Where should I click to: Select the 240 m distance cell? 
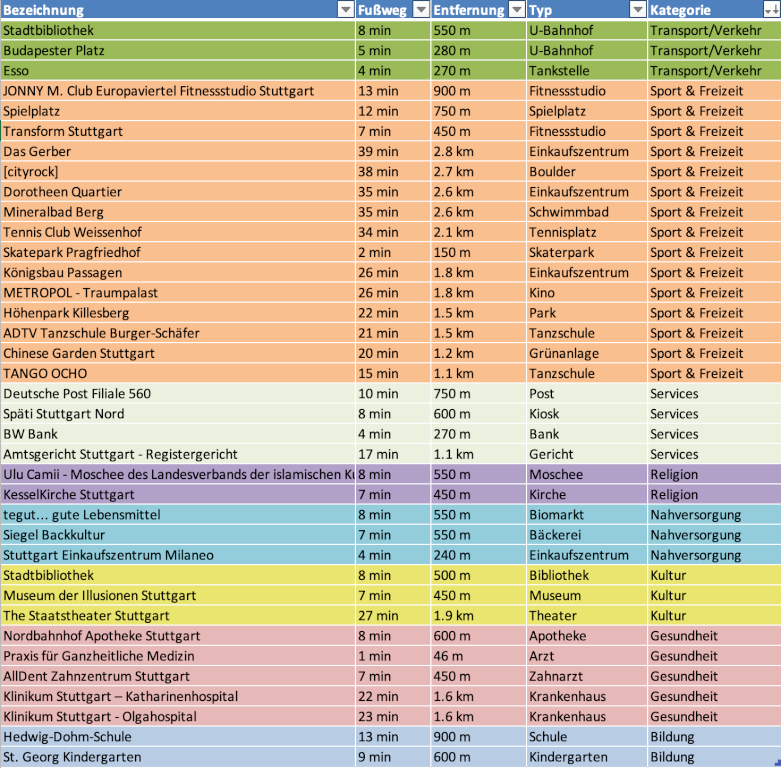[x=478, y=555]
